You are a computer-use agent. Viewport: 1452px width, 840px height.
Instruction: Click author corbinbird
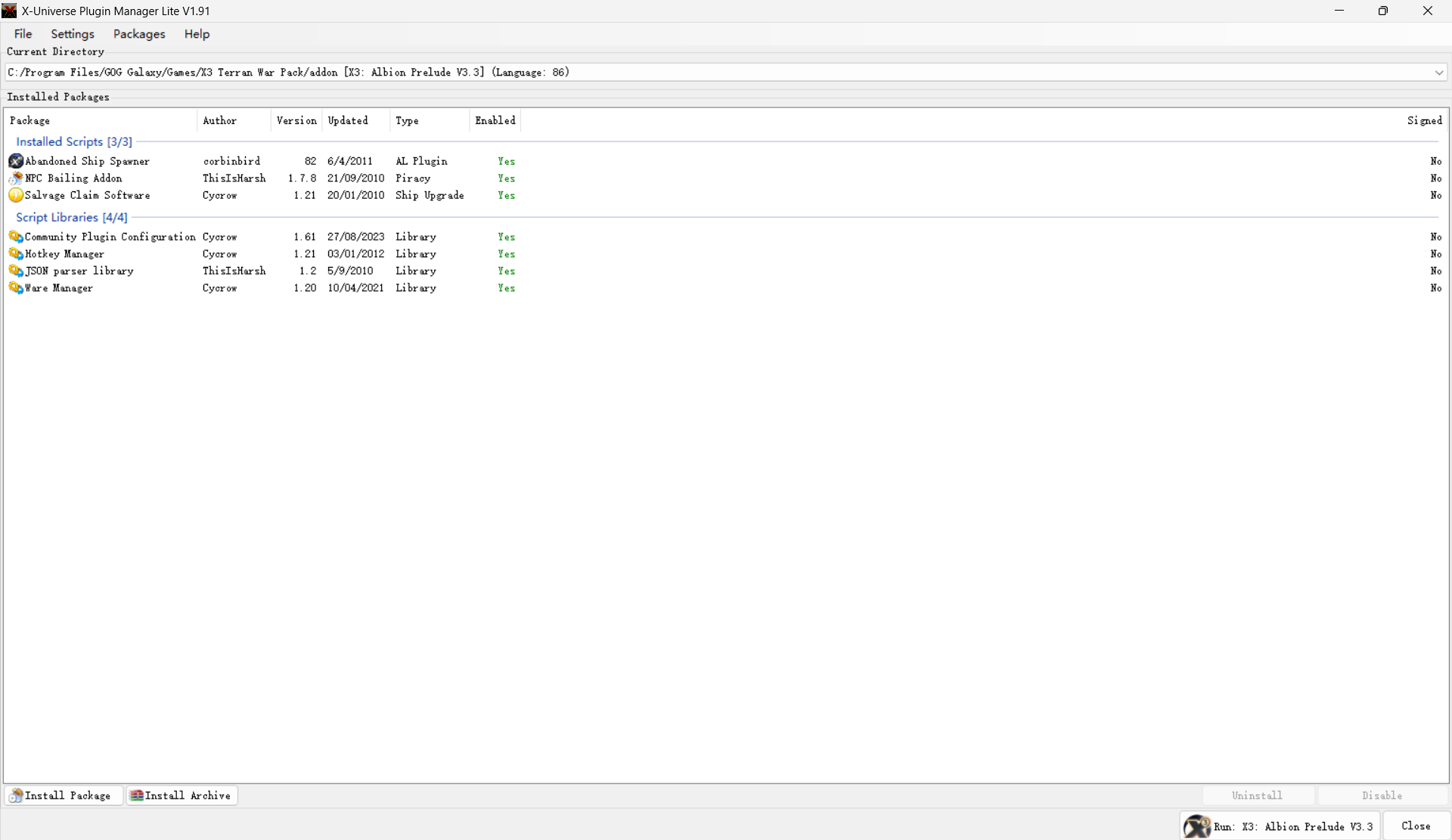tap(231, 161)
